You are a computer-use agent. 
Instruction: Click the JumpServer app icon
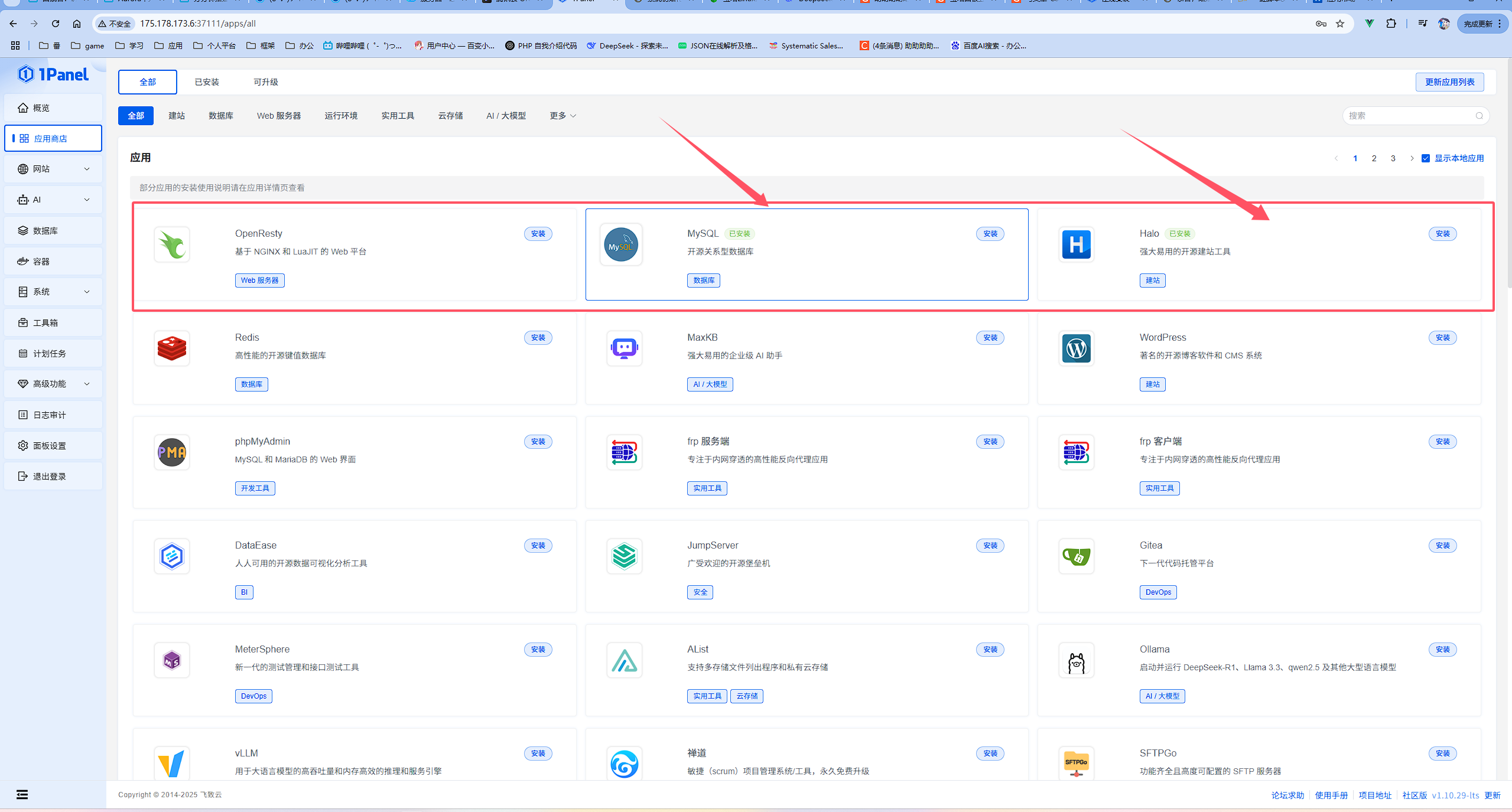pos(624,556)
